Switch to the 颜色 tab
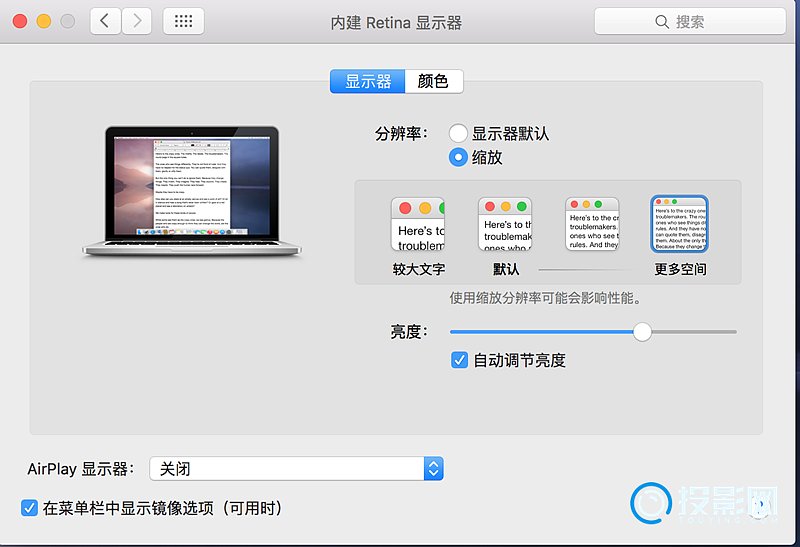The width and height of the screenshot is (800, 547). [x=433, y=82]
